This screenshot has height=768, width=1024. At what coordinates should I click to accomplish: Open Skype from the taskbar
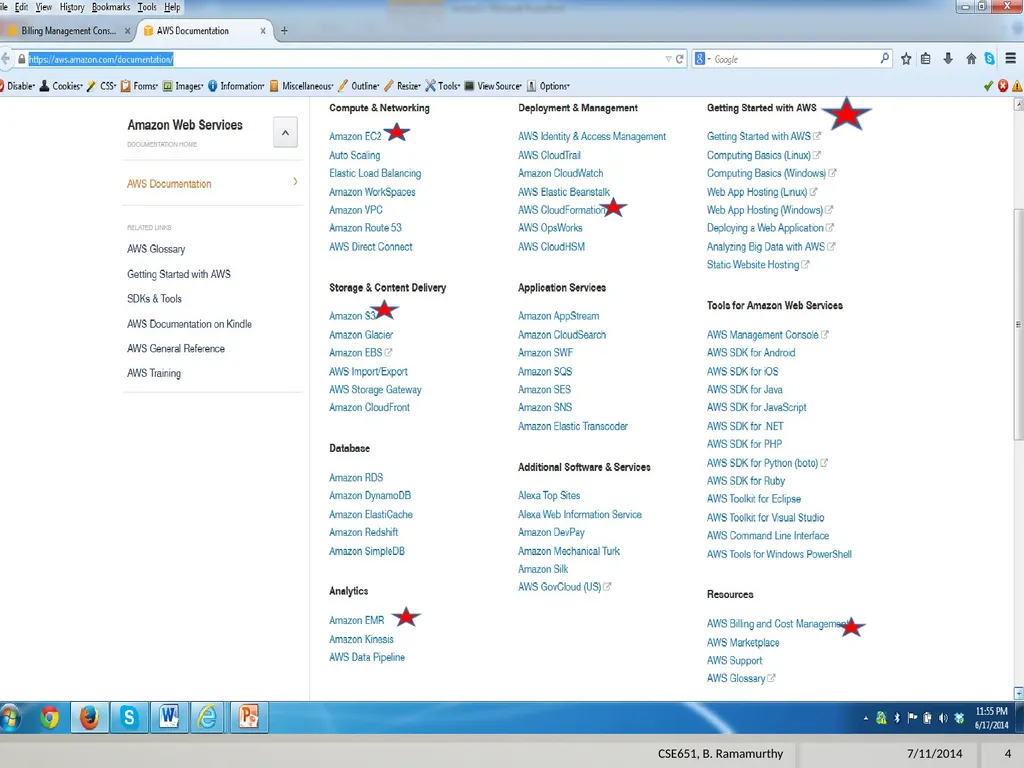pyautogui.click(x=129, y=718)
